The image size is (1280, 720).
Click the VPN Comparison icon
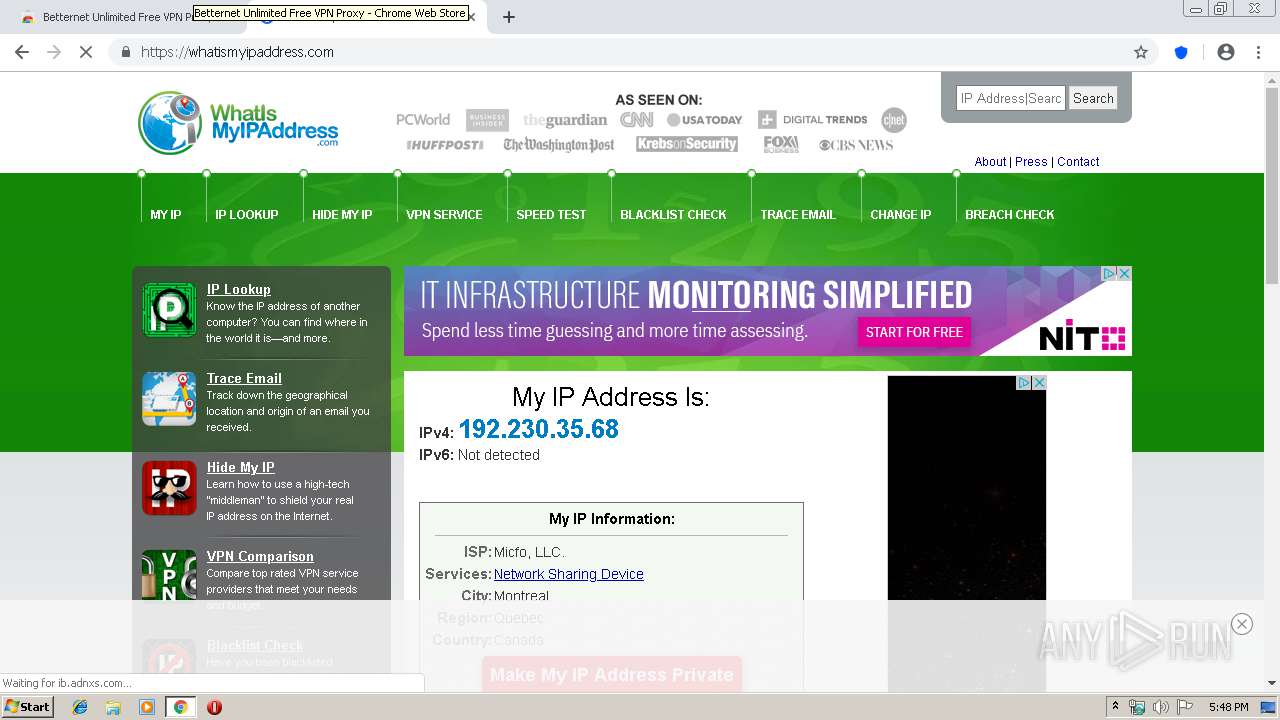point(169,575)
